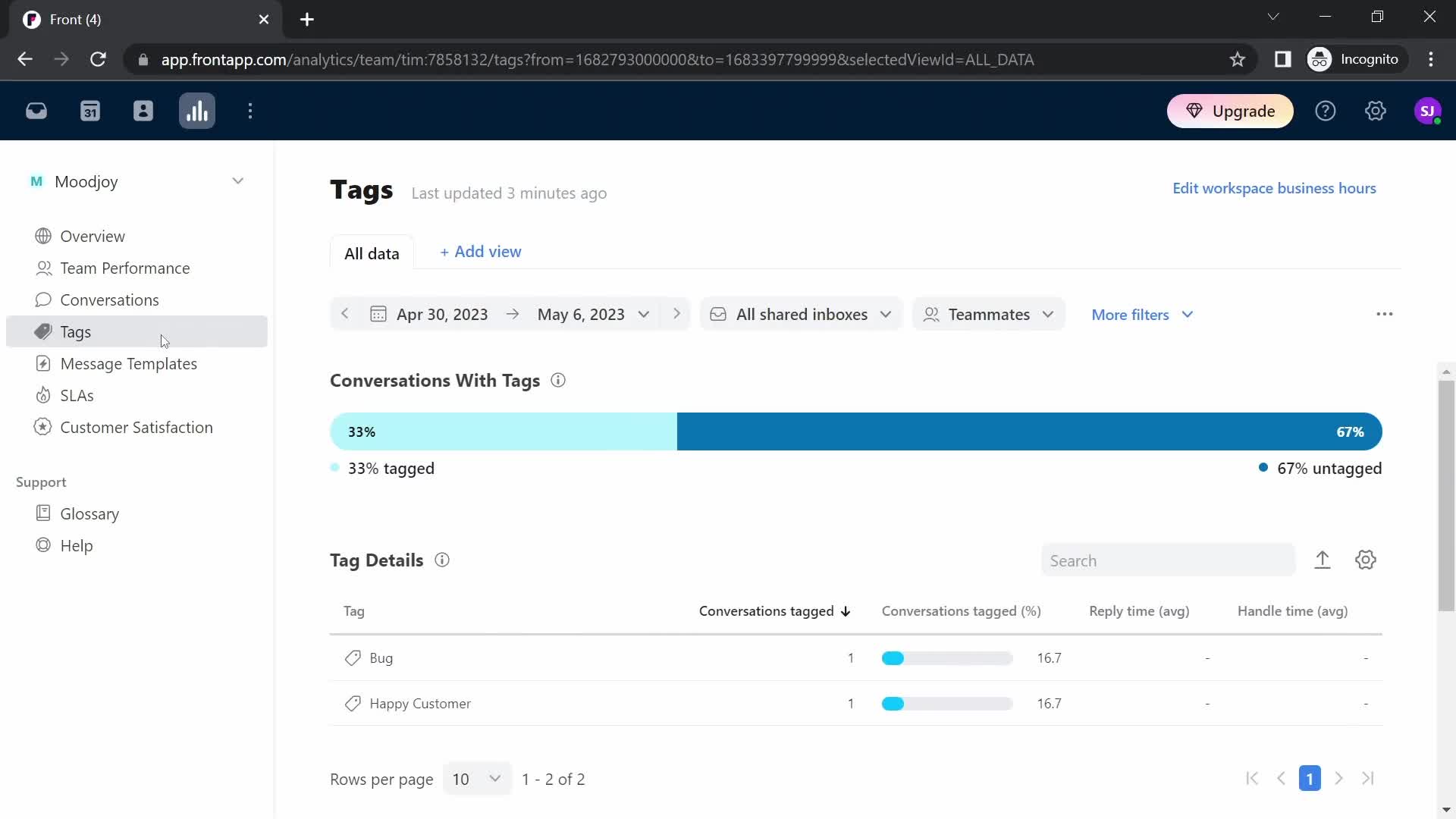1456x819 pixels.
Task: Expand the More filters dropdown
Action: [1142, 314]
